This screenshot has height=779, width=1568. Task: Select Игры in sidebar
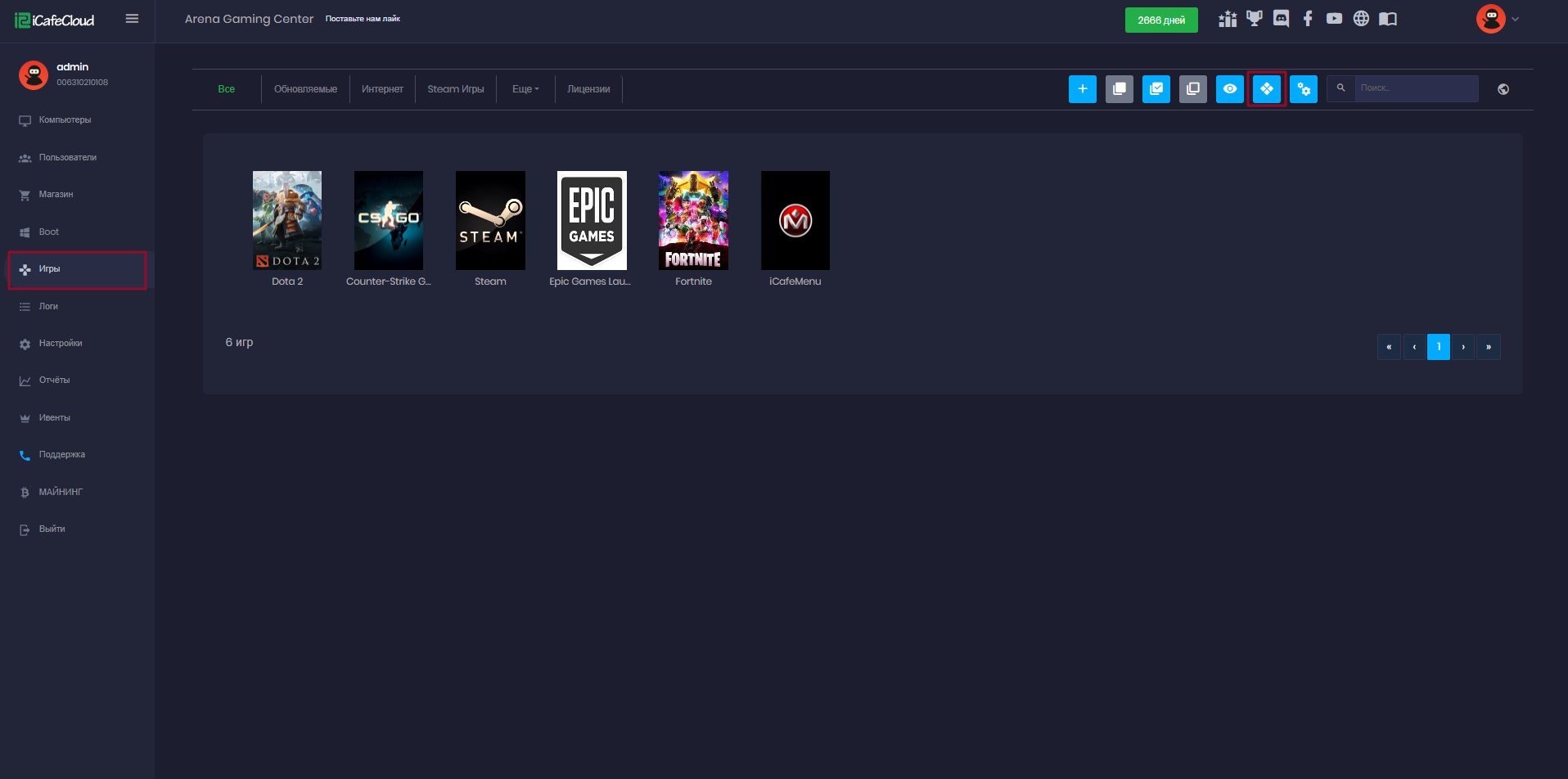point(77,269)
